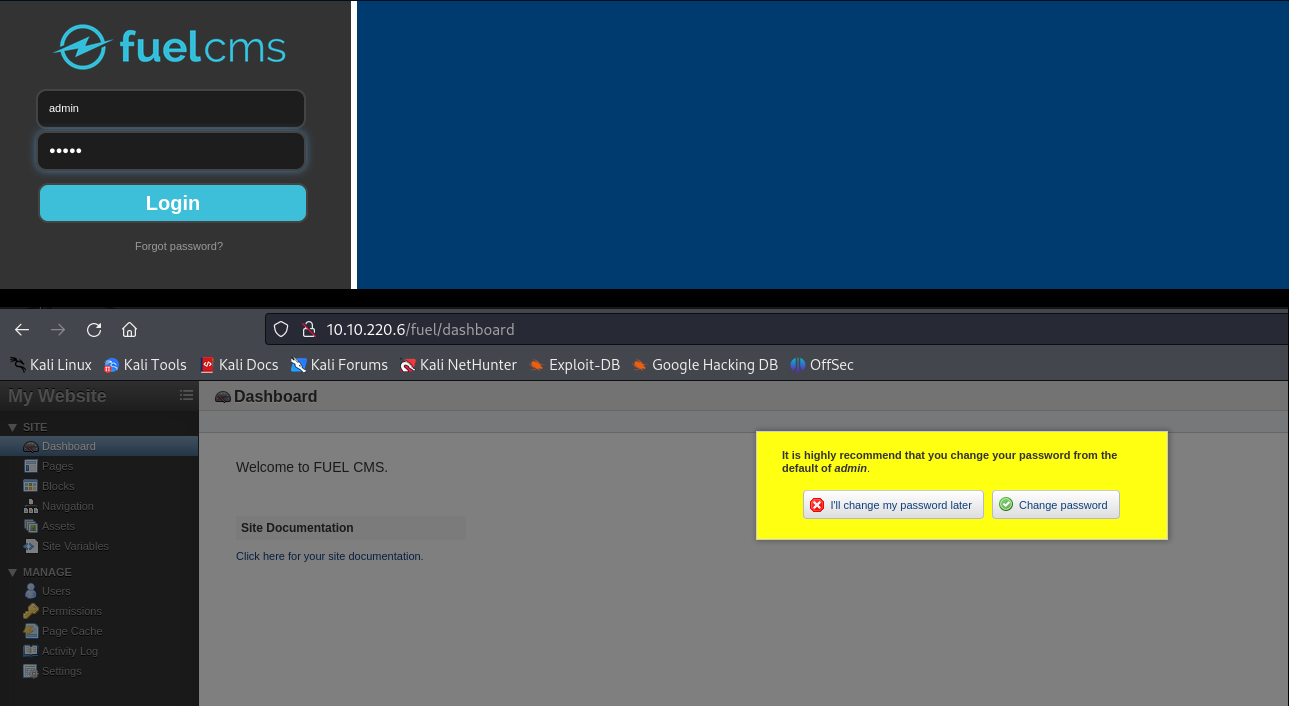This screenshot has height=706, width=1289.
Task: Go to browser home page icon
Action: pyautogui.click(x=129, y=330)
